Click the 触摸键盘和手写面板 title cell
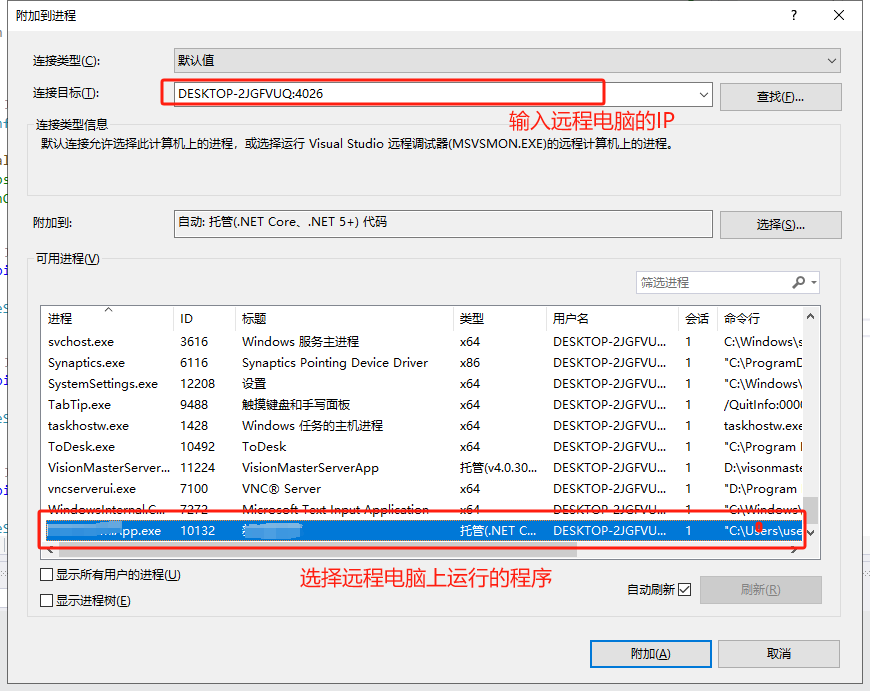 (x=296, y=405)
